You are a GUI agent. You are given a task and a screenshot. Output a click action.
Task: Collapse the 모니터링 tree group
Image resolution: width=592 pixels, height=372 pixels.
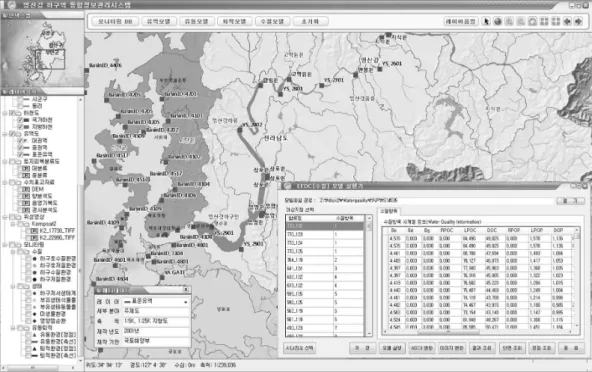pyautogui.click(x=5, y=245)
